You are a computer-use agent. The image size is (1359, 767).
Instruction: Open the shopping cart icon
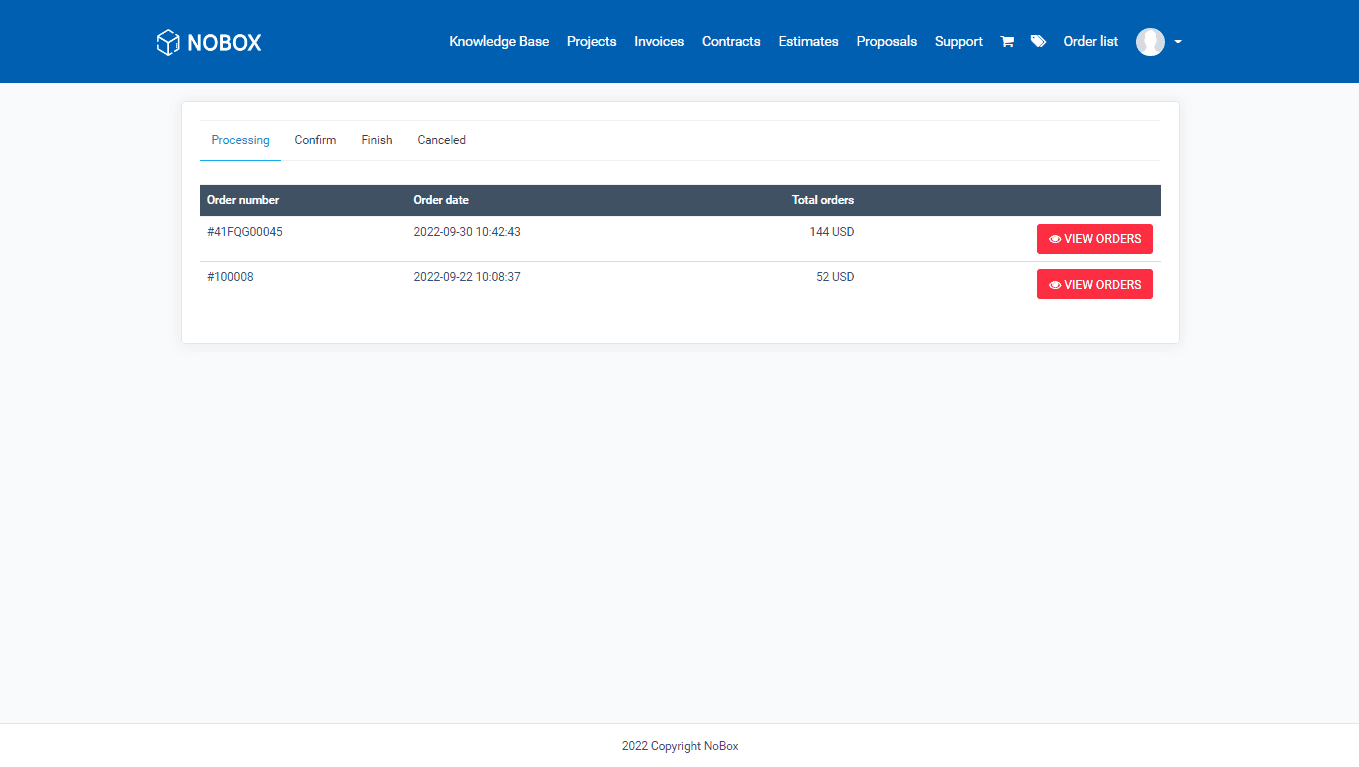pyautogui.click(x=1007, y=41)
